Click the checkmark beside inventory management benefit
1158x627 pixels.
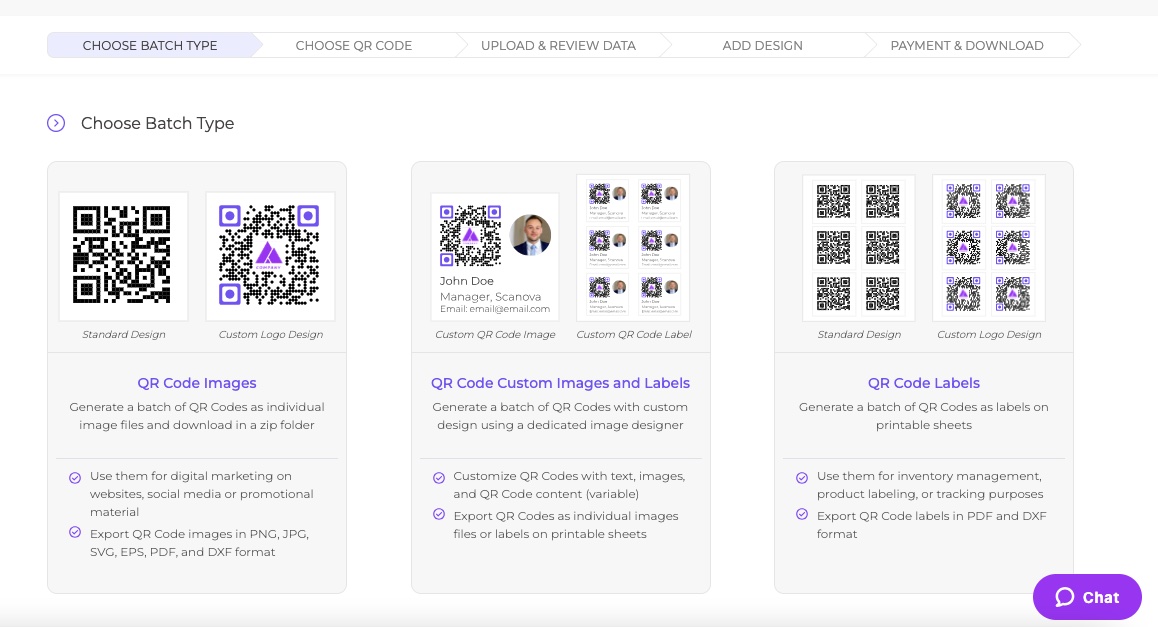coord(802,477)
